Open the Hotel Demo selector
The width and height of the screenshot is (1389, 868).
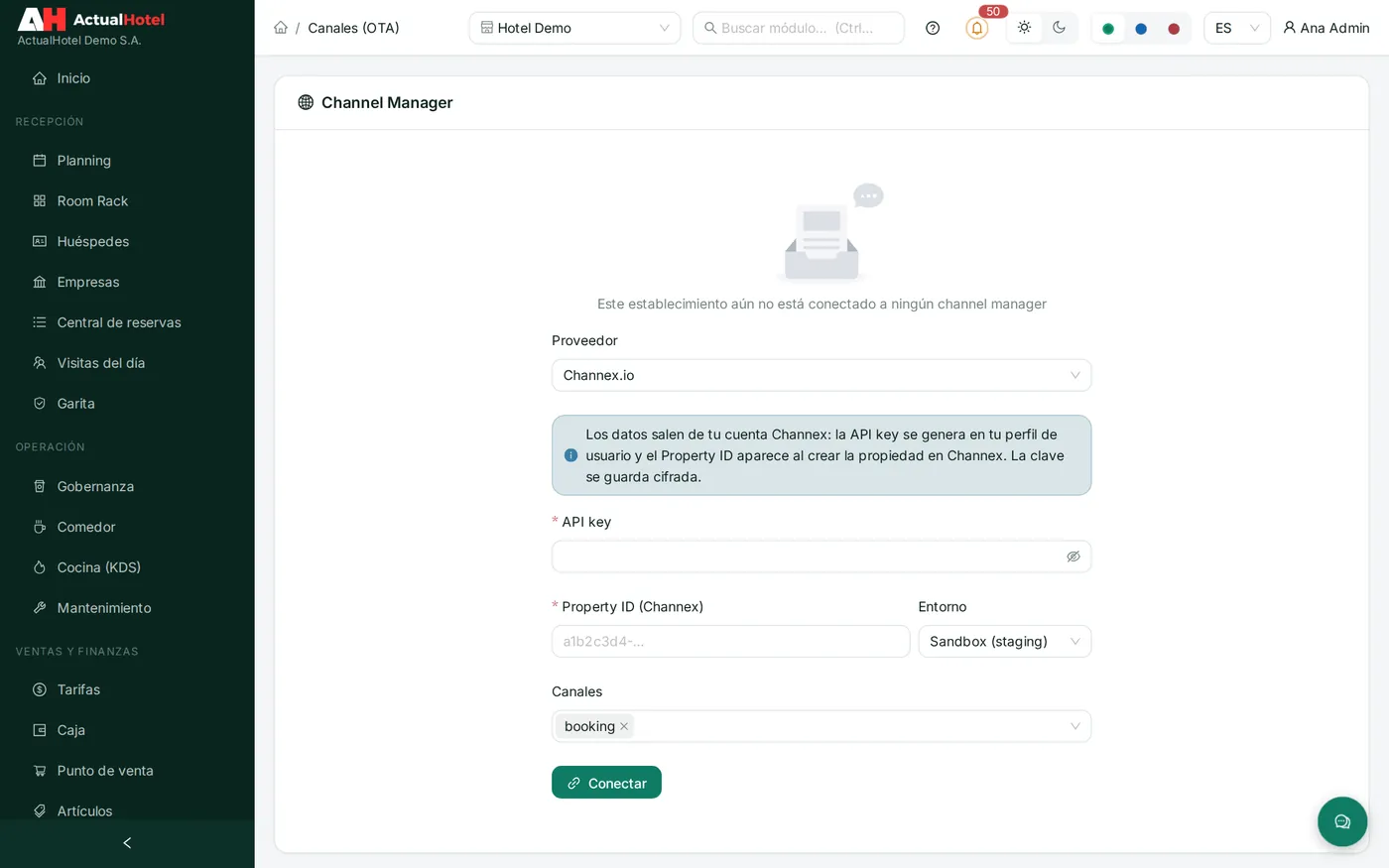[x=575, y=28]
